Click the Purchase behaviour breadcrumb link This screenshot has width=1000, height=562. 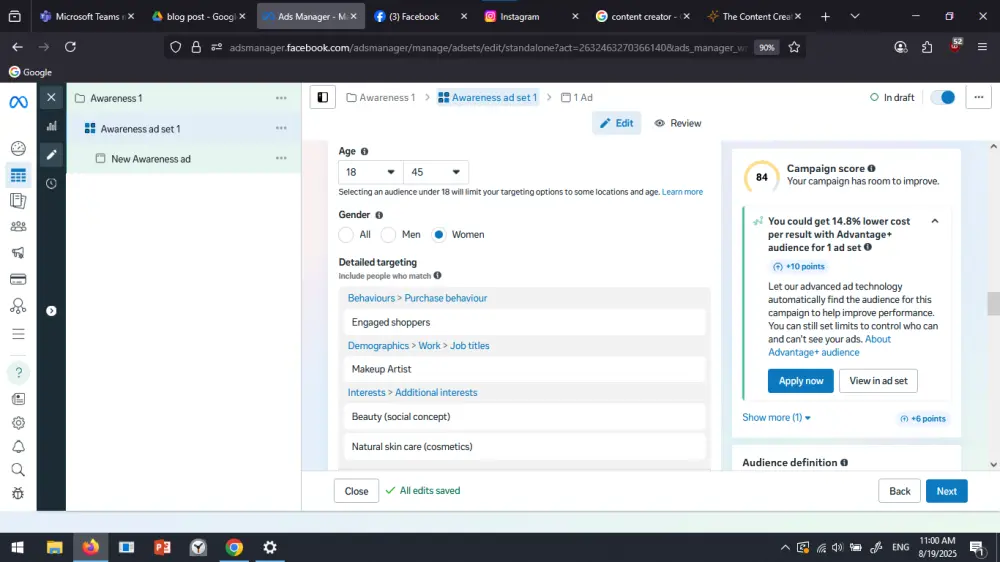445,298
